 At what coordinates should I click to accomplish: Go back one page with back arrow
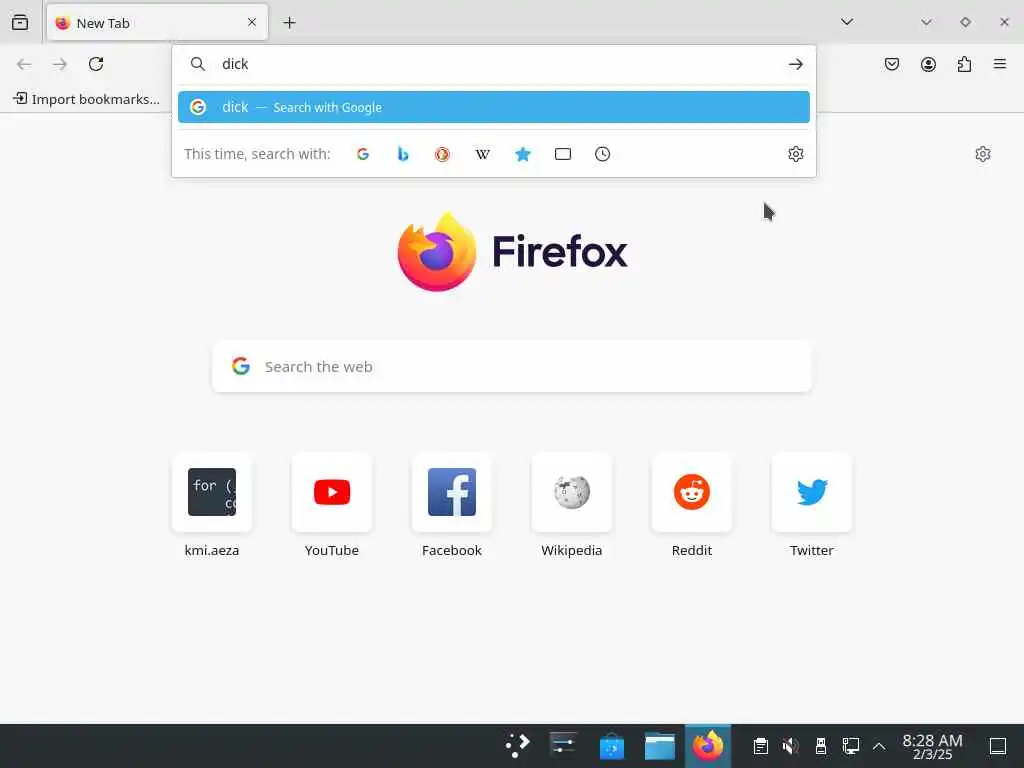pos(24,64)
